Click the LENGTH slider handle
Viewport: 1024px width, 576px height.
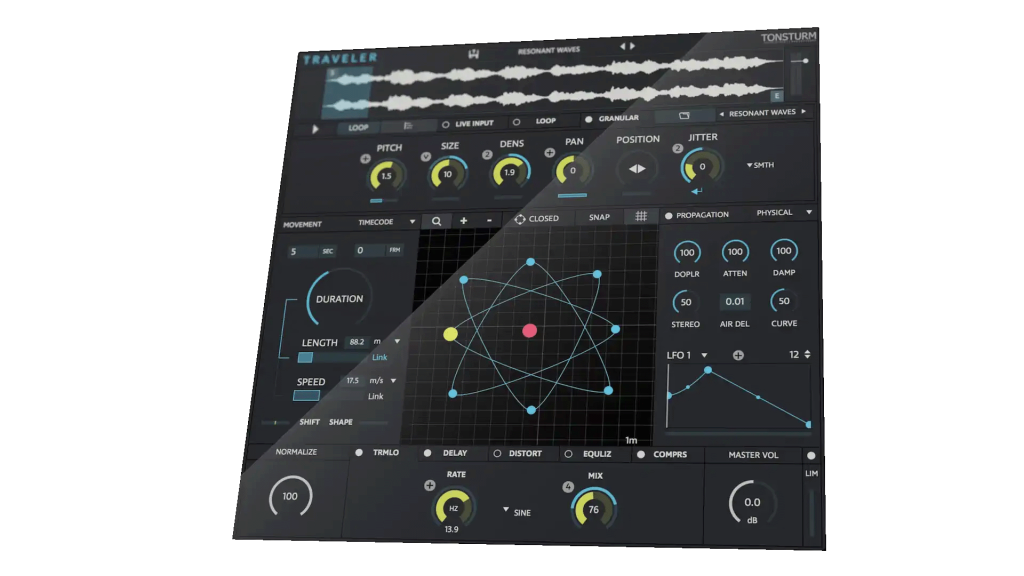[x=306, y=357]
